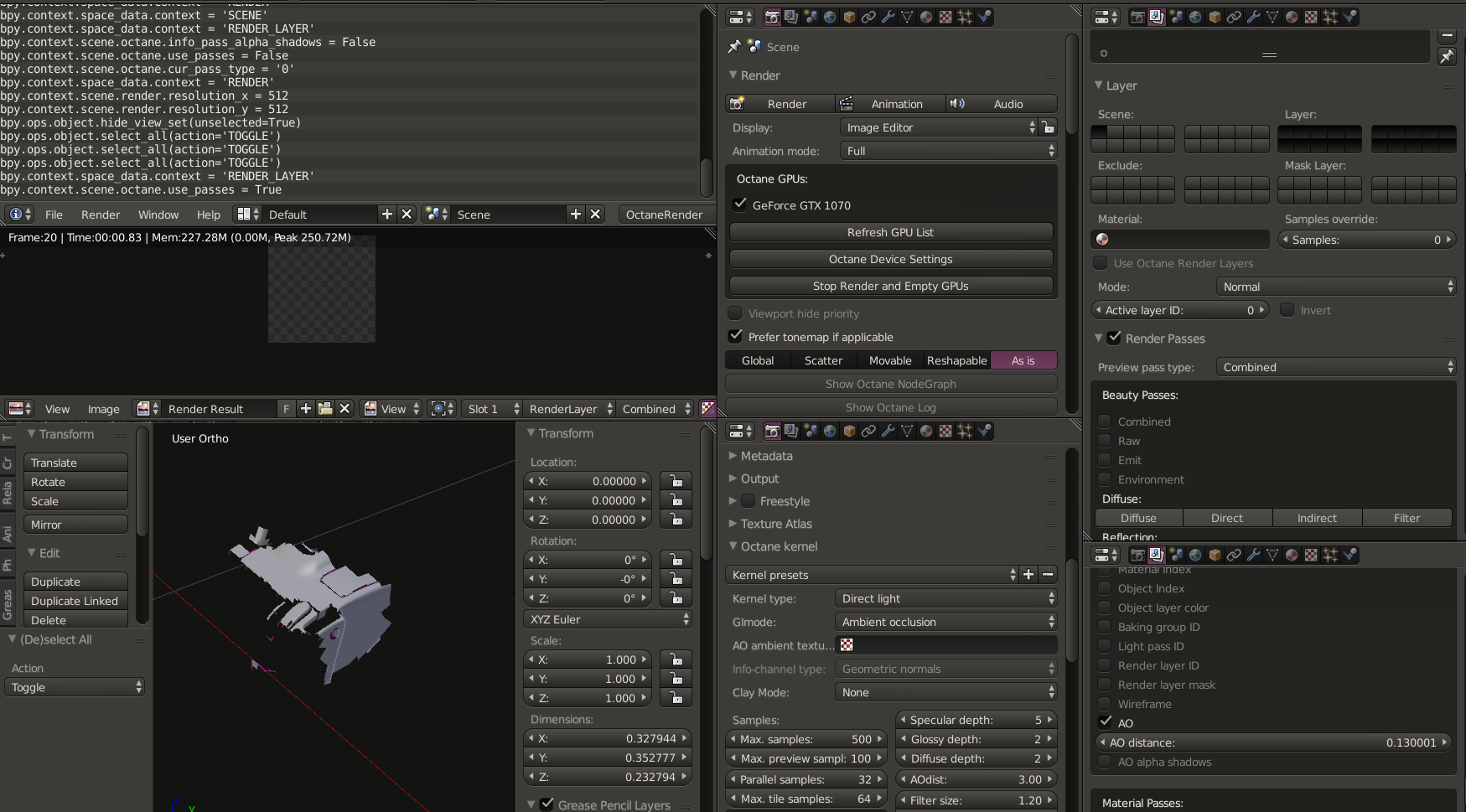Click the Filter size value field
Viewport: 1466px width, 812px height.
point(976,800)
